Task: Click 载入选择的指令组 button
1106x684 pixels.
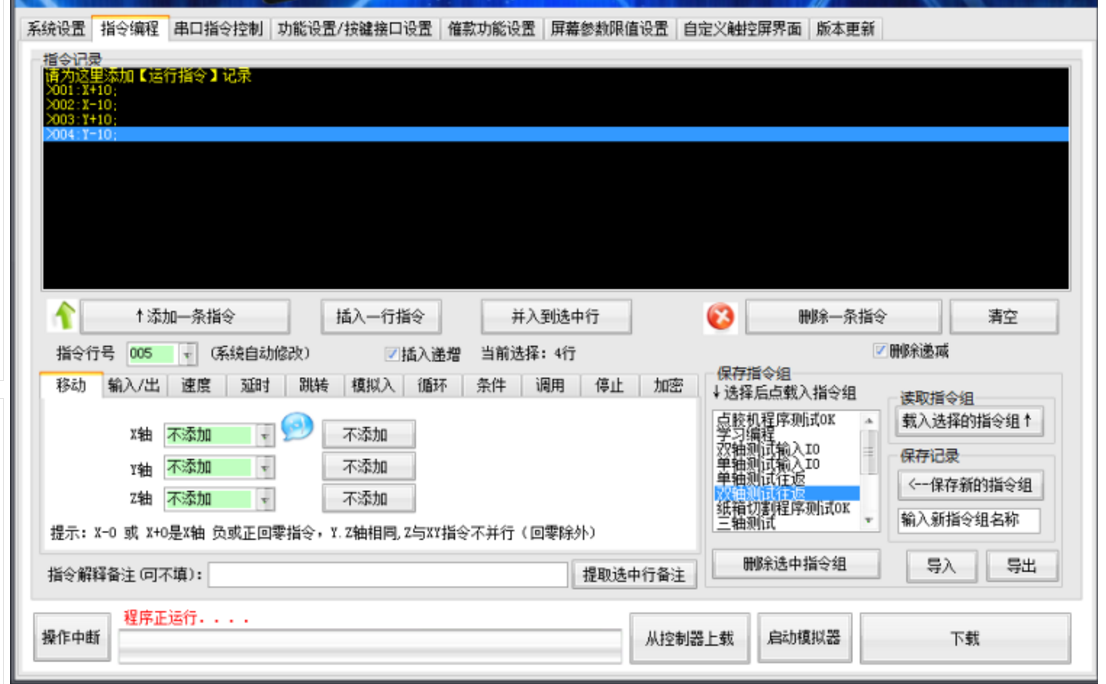Action: tap(969, 422)
